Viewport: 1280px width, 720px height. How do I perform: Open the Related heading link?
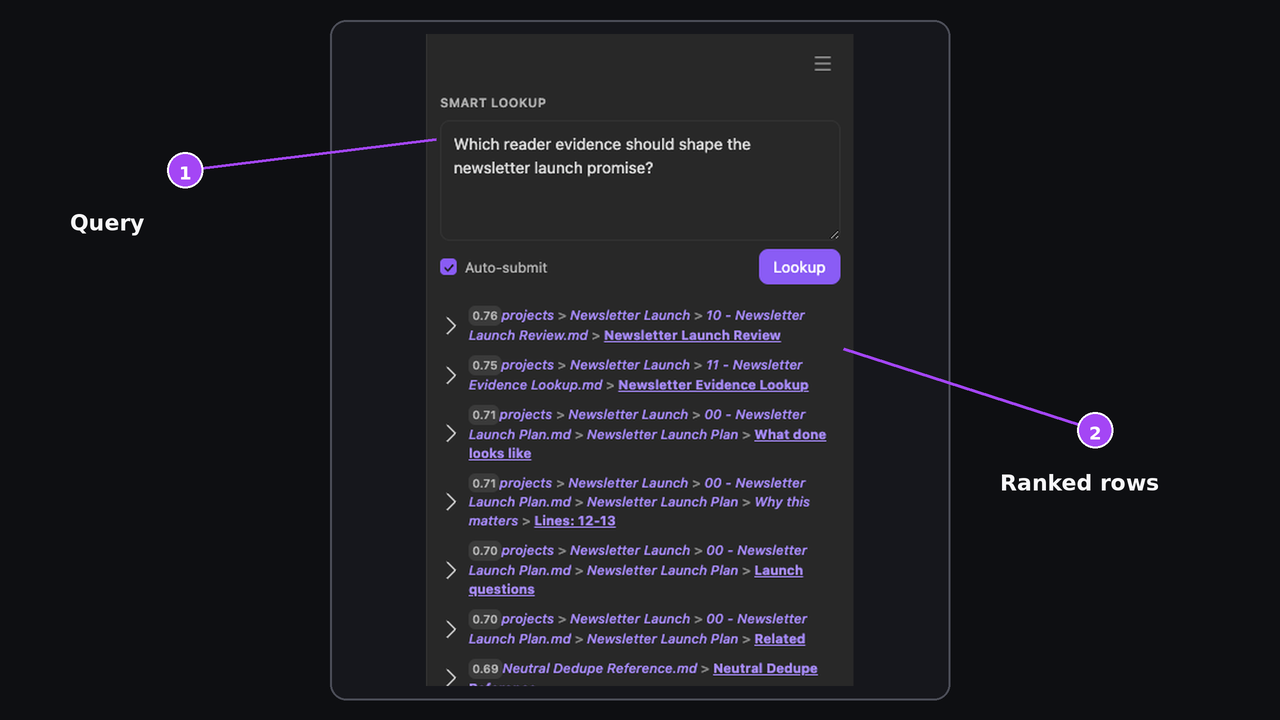(780, 639)
